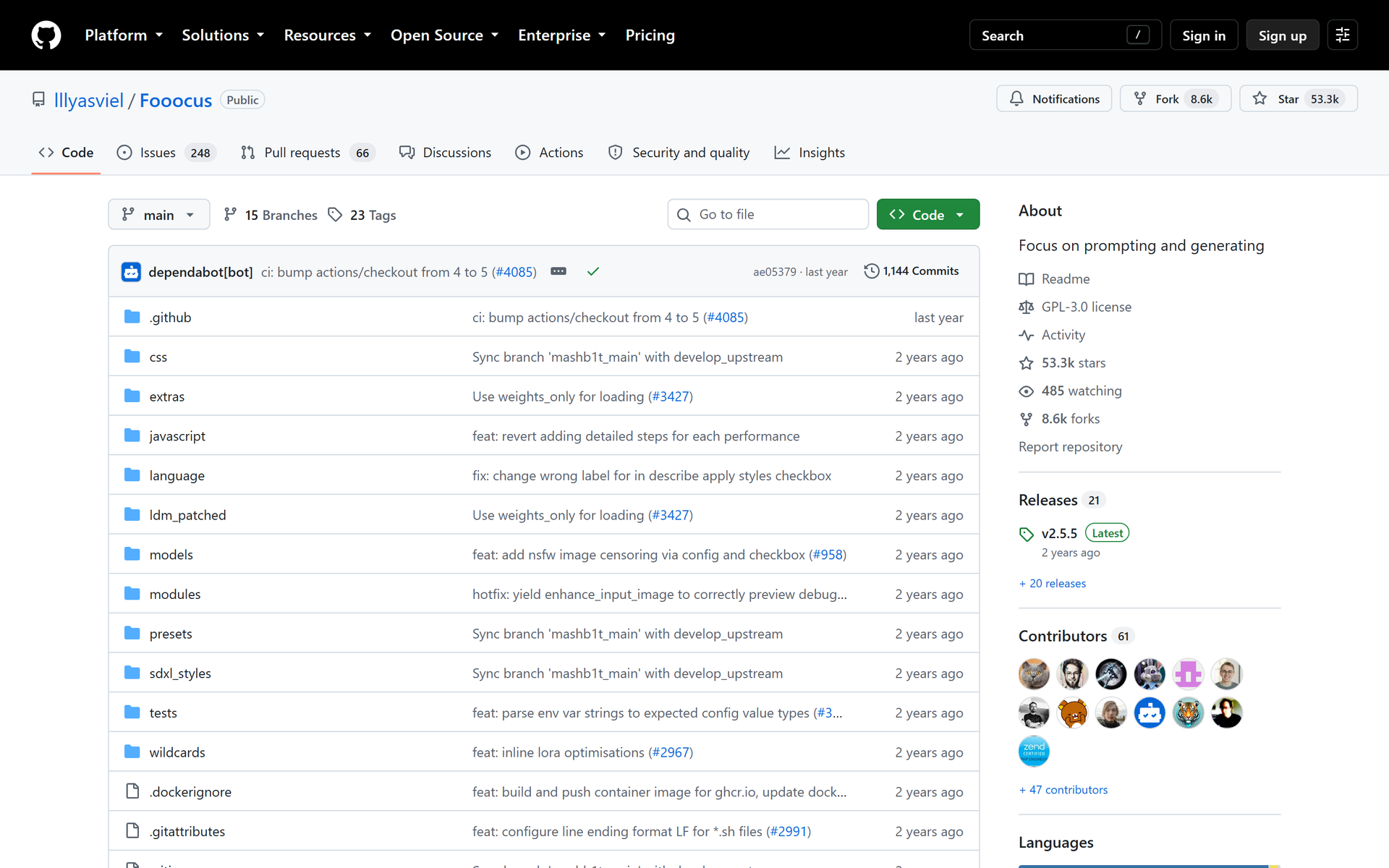Open the .dockerignore file

(190, 791)
